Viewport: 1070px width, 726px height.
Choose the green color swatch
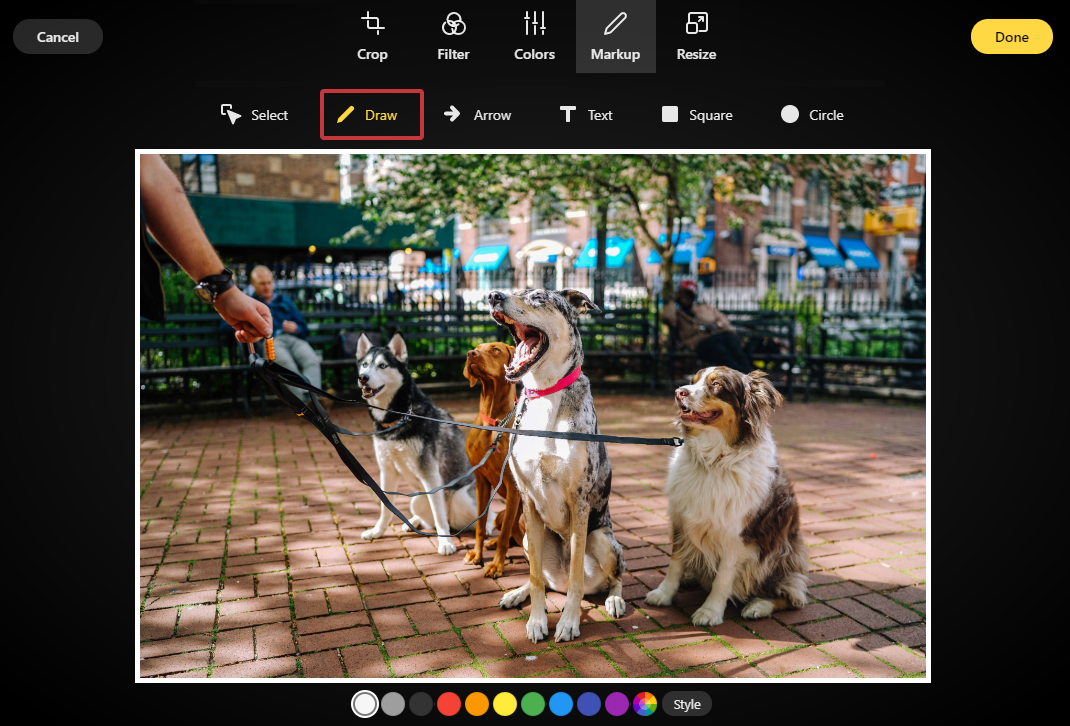[533, 704]
